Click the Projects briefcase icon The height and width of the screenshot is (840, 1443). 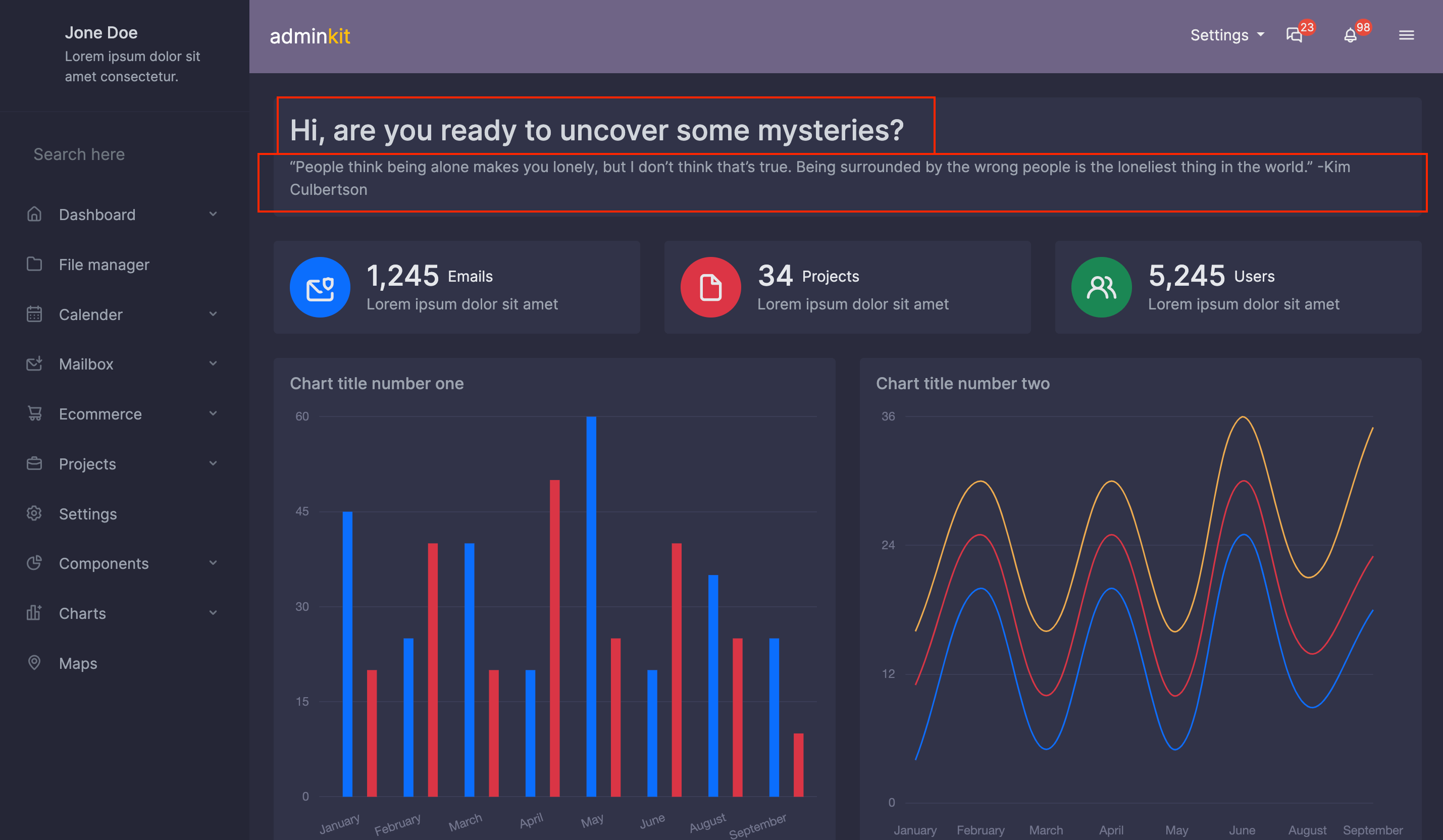coord(34,463)
